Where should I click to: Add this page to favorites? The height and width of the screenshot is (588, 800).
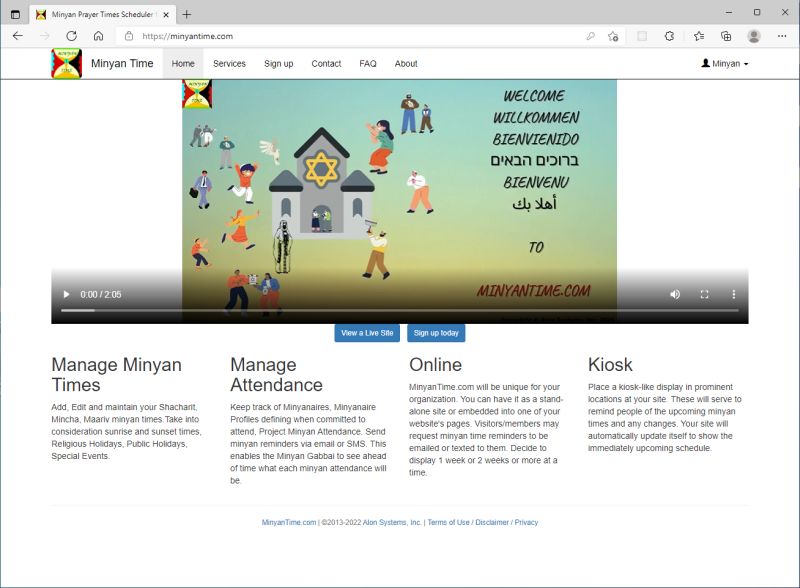tap(613, 36)
